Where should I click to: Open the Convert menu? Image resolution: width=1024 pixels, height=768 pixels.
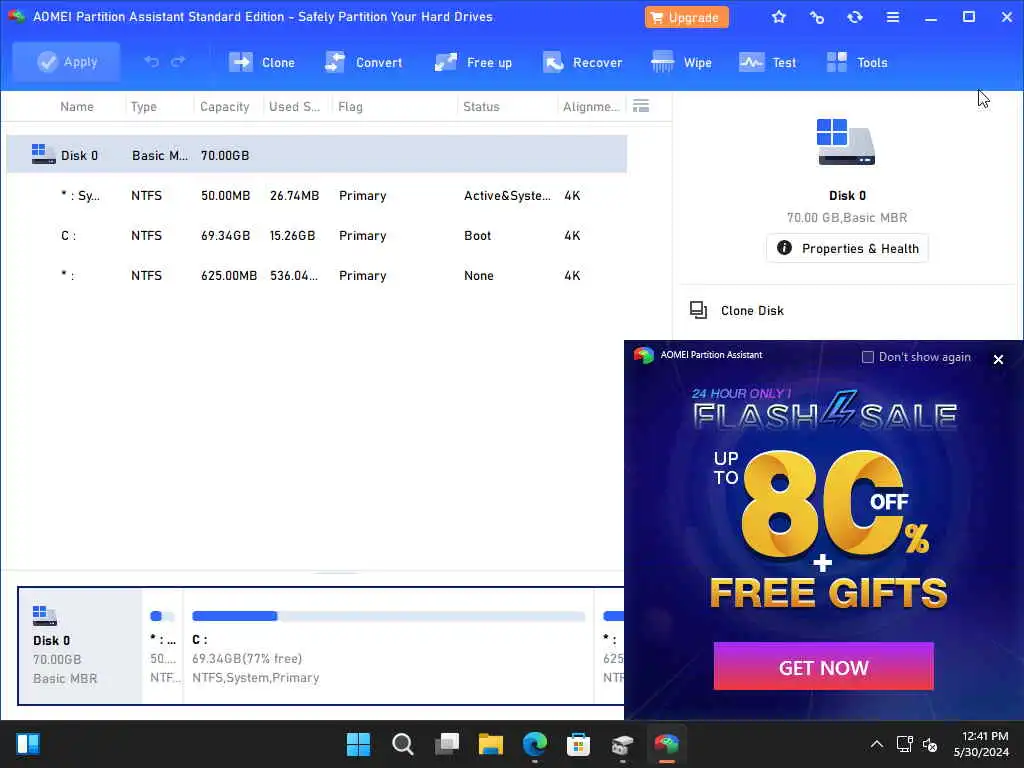[364, 63]
